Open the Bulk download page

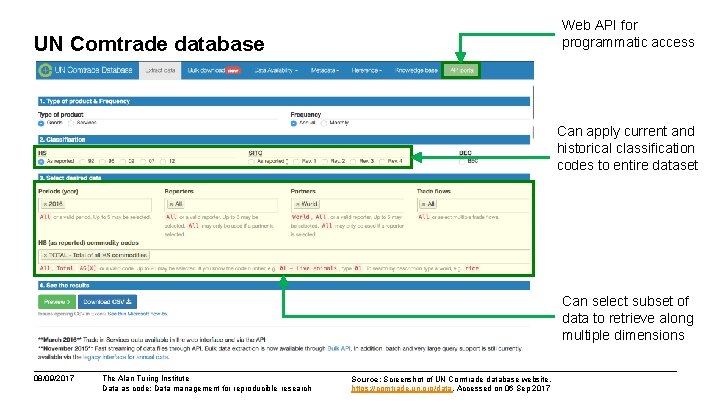click(214, 70)
